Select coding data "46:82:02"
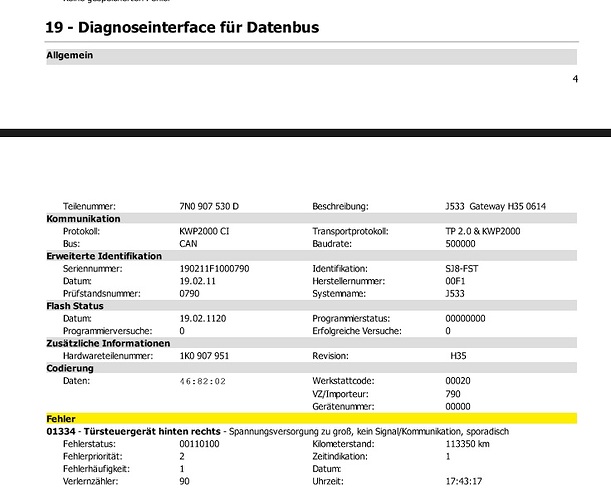Screen dimensions: 611x500 point(203,381)
